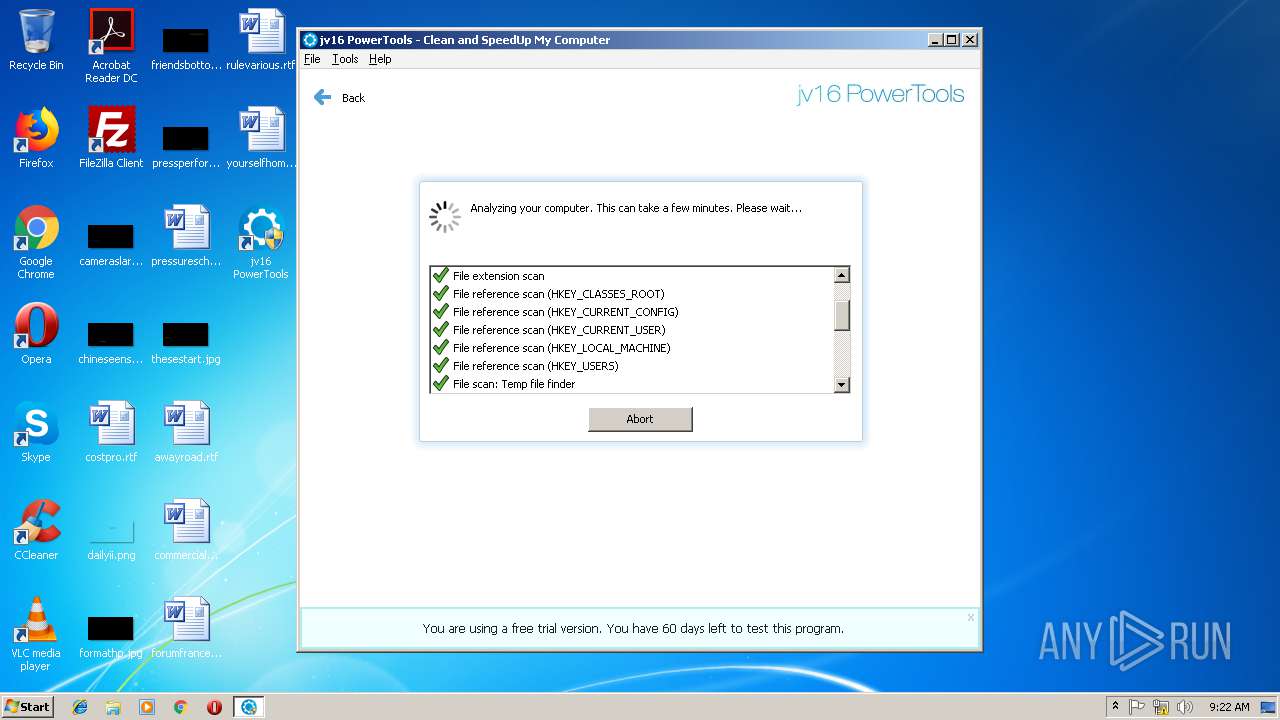Open Google Chrome desktop shortcut
This screenshot has height=720, width=1280.
coord(36,242)
